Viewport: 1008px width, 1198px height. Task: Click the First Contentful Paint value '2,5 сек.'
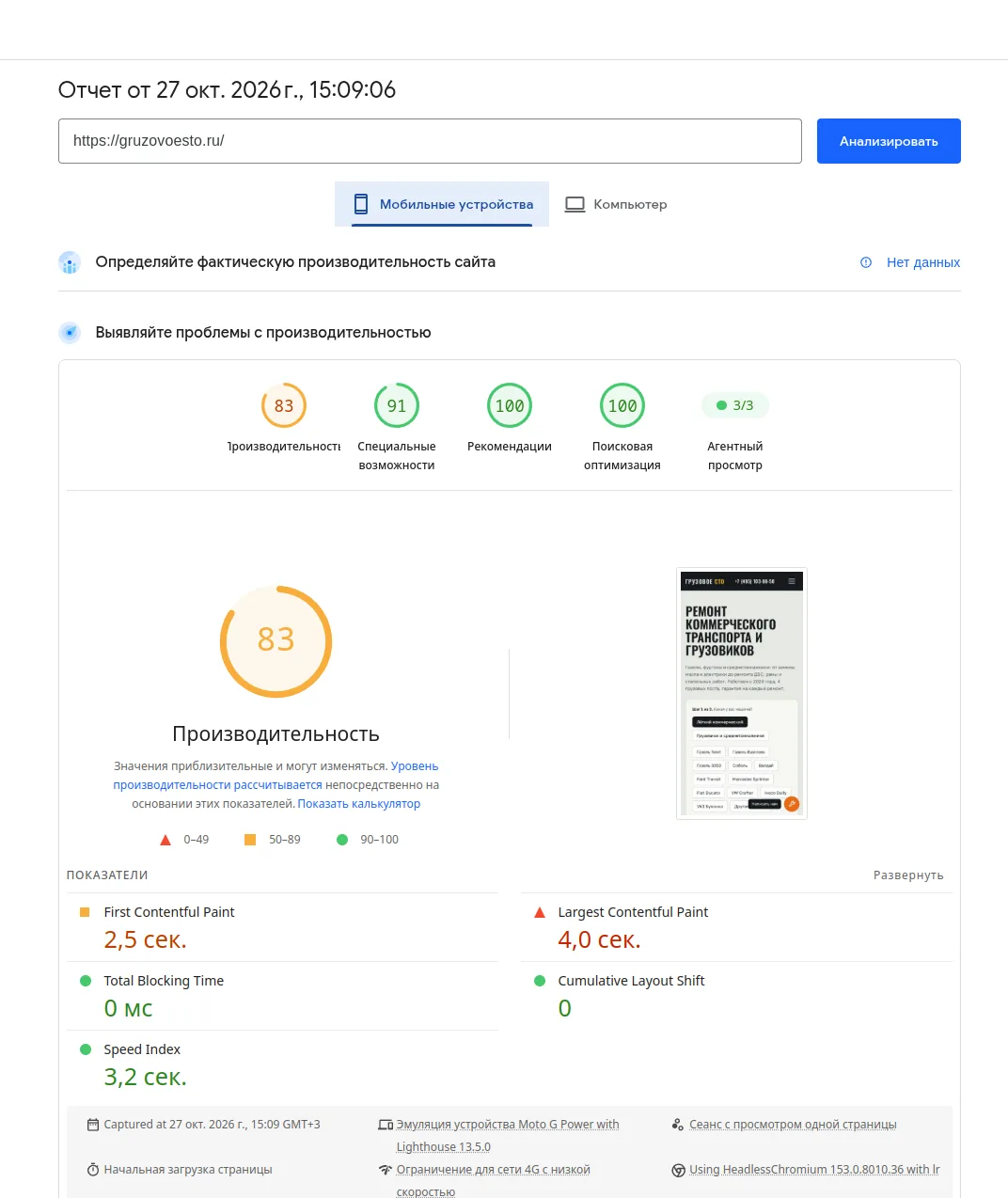click(146, 939)
